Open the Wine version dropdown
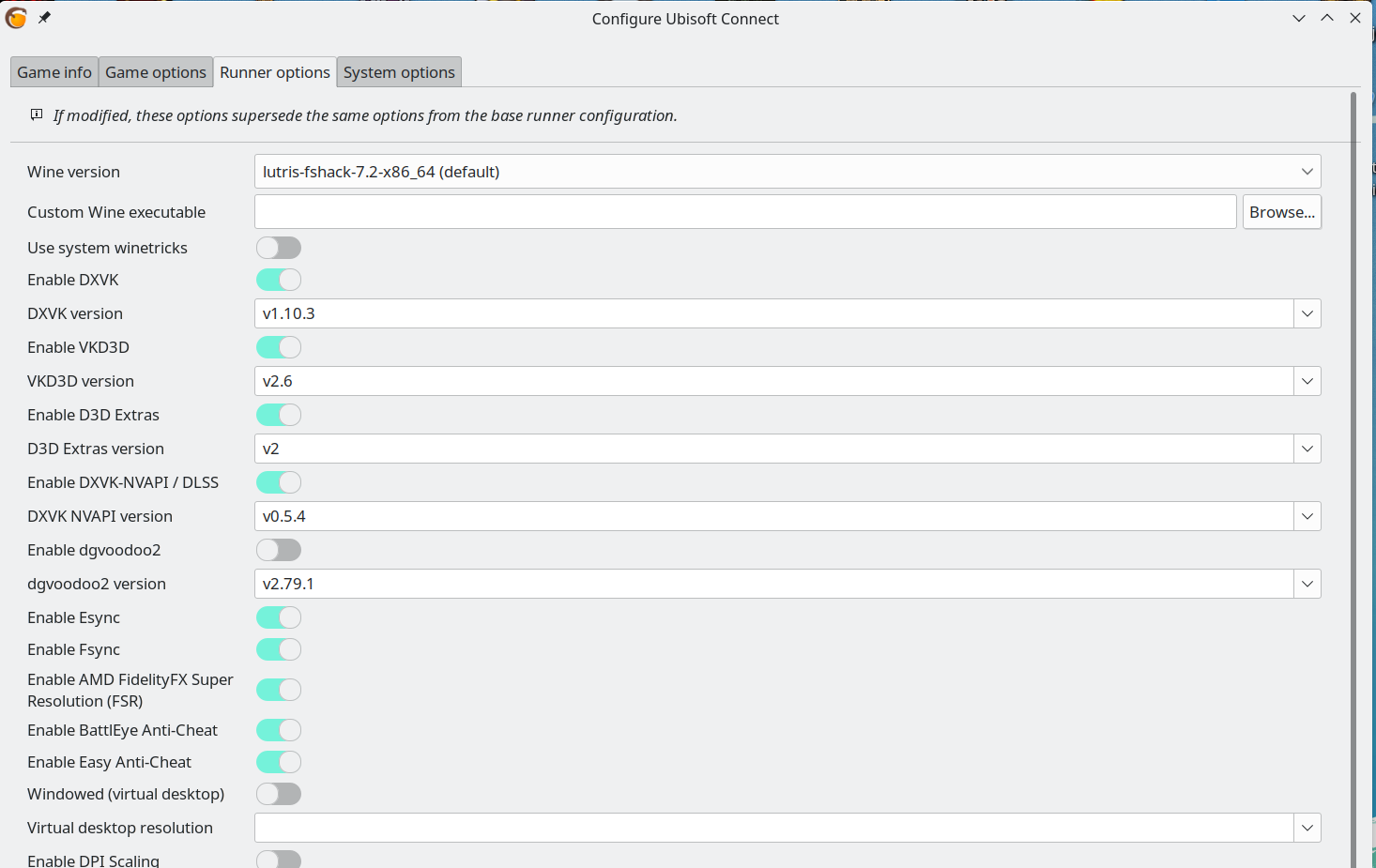Screen dimensions: 1376x868 point(787,172)
